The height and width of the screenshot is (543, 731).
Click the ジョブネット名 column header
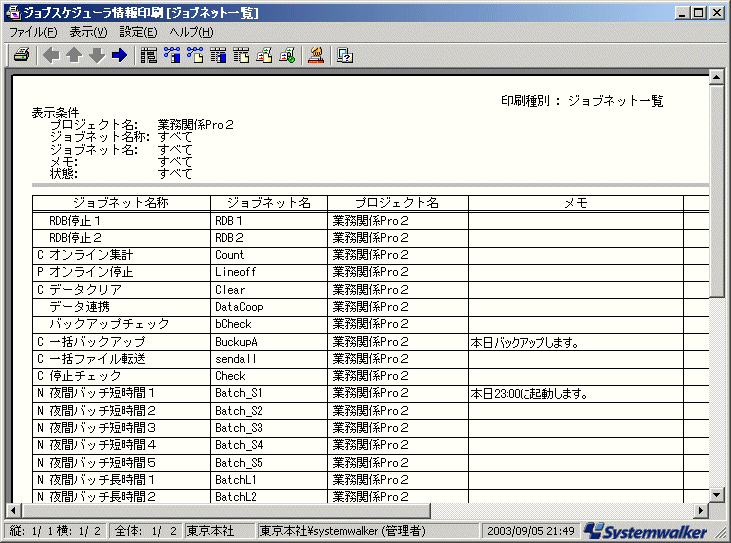pyautogui.click(x=269, y=203)
